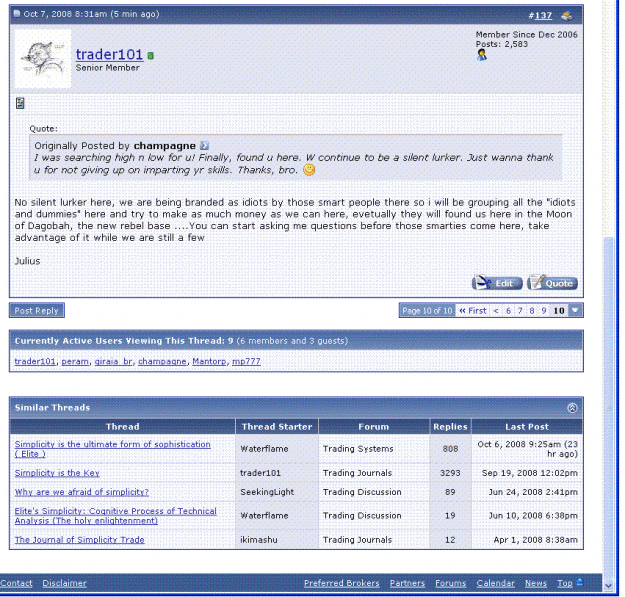Go to previous page arrow
Viewport: 625px width, 597px height.
[x=496, y=310]
